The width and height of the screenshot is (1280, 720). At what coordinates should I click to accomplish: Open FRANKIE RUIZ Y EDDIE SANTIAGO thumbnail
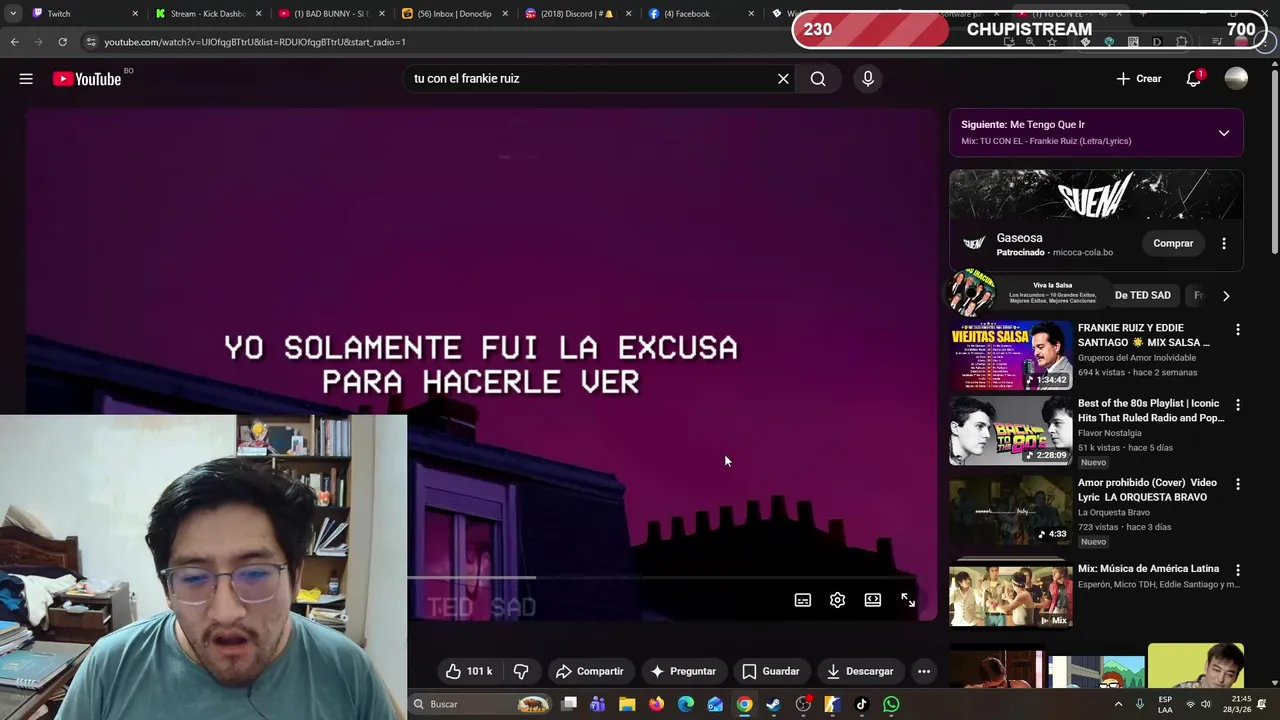(1010, 355)
